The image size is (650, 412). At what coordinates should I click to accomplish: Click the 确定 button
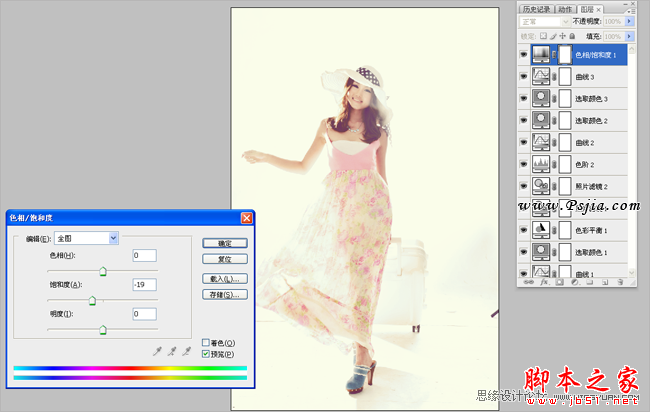tap(224, 243)
